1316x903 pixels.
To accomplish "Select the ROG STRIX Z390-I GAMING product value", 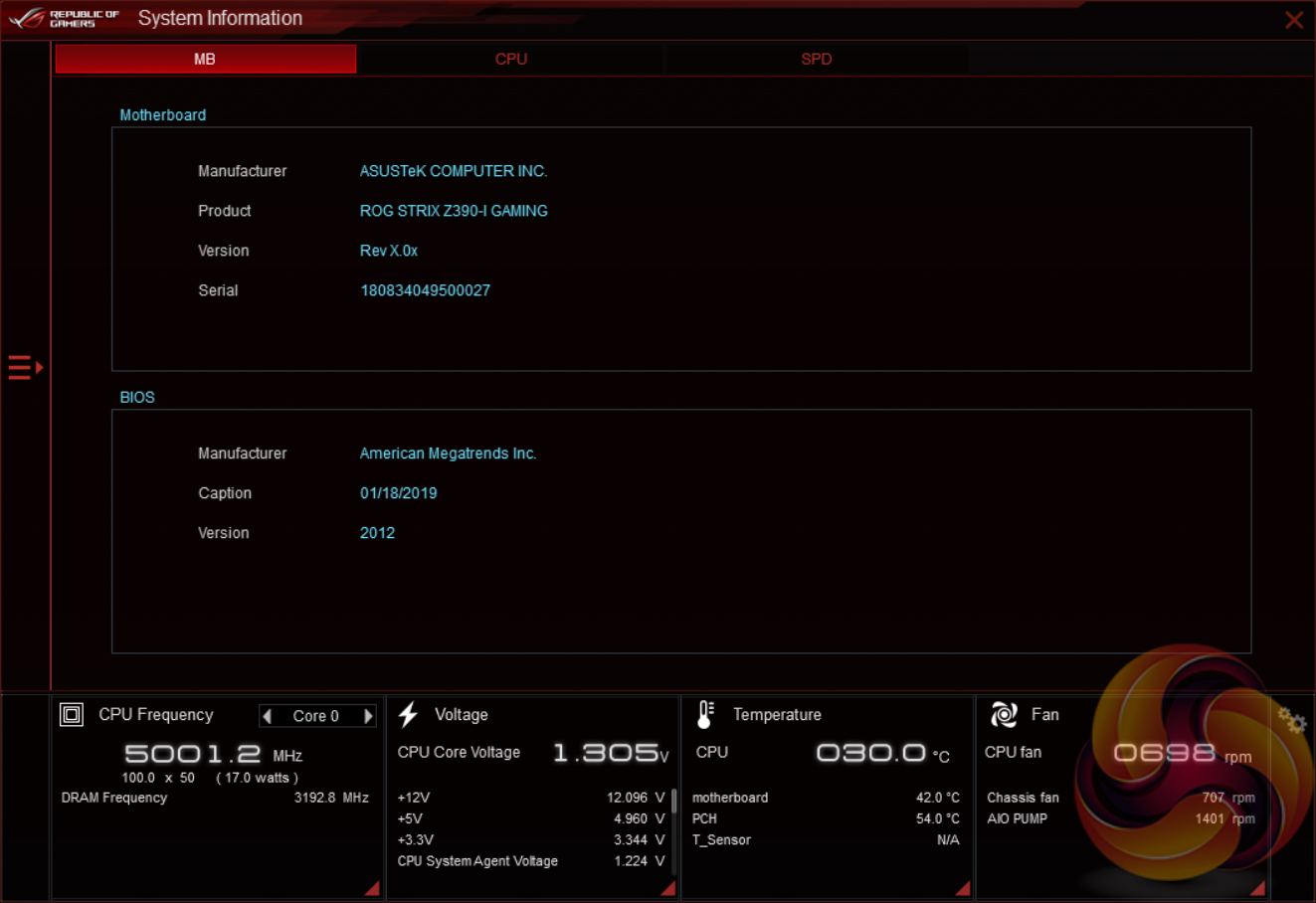I will [454, 211].
